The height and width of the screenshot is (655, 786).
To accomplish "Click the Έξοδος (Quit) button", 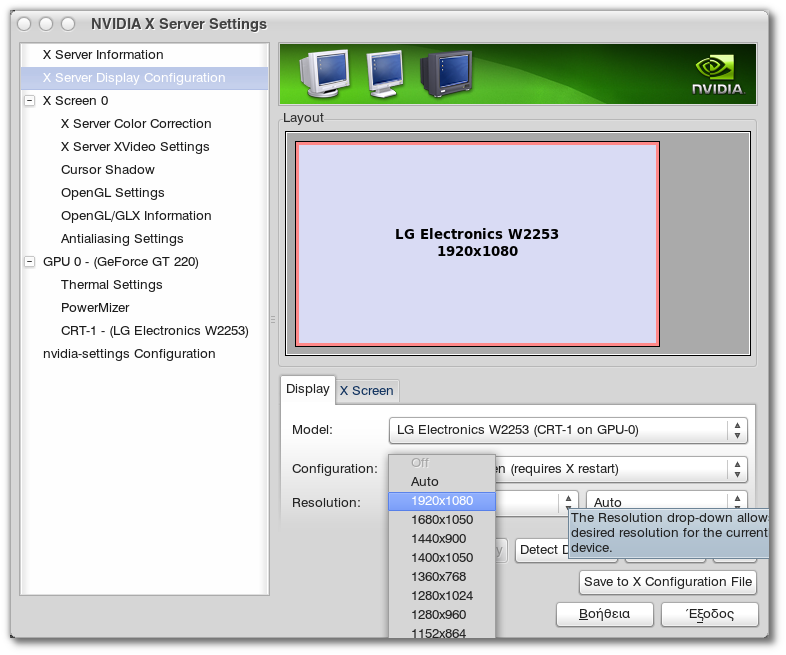I will 709,614.
